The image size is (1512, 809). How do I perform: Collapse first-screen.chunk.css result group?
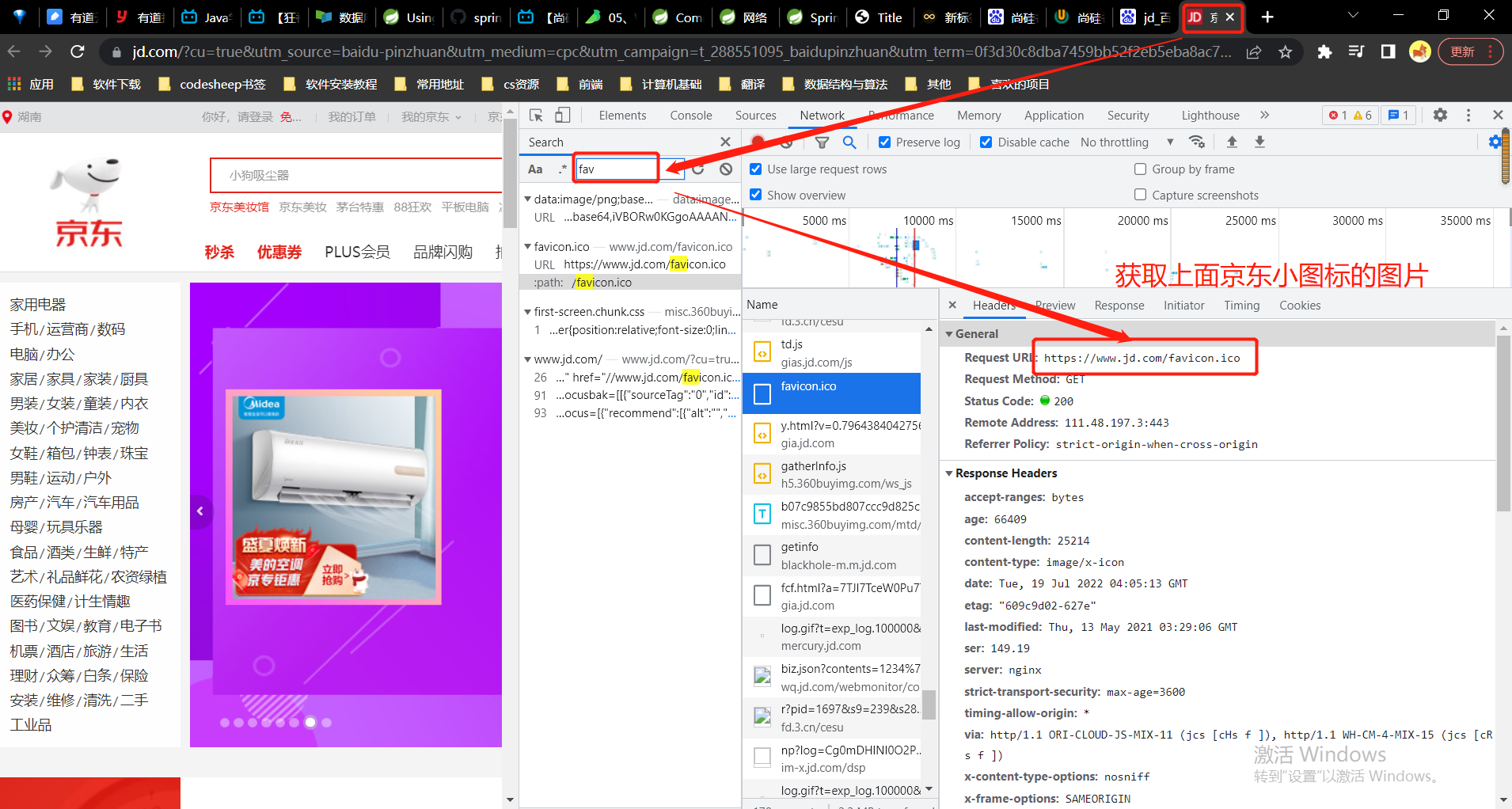click(x=527, y=312)
